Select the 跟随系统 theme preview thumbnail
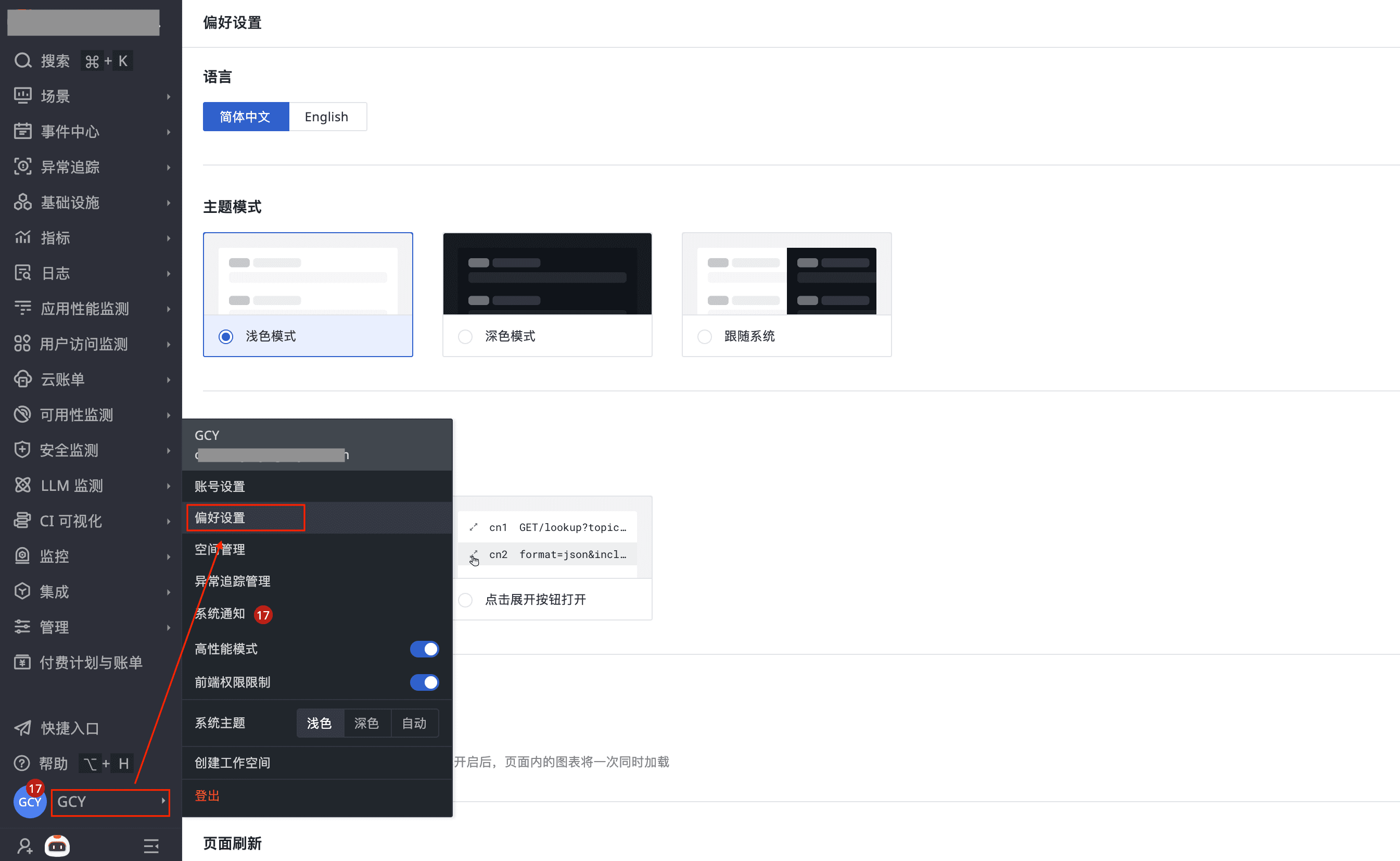 point(786,274)
